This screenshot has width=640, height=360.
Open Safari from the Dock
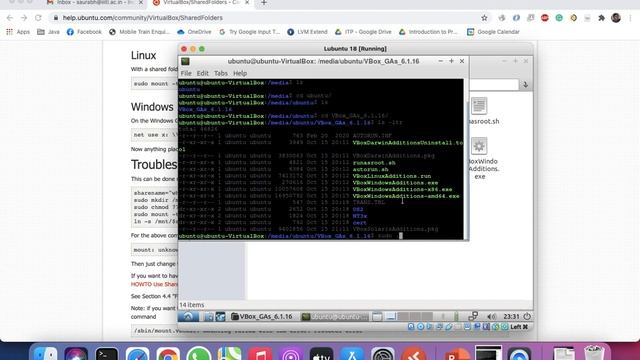(x=137, y=354)
